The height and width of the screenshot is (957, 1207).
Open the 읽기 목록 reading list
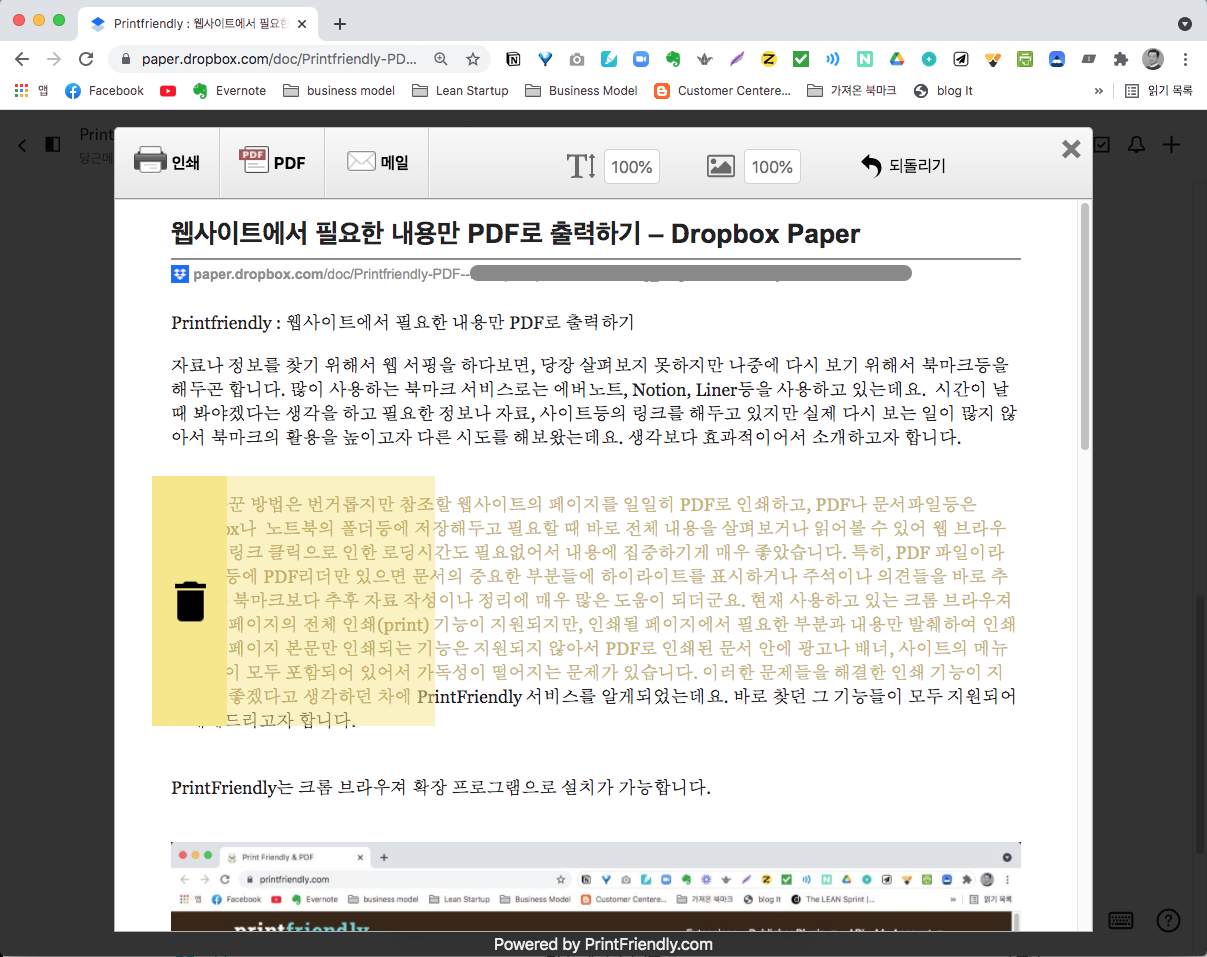(1159, 90)
